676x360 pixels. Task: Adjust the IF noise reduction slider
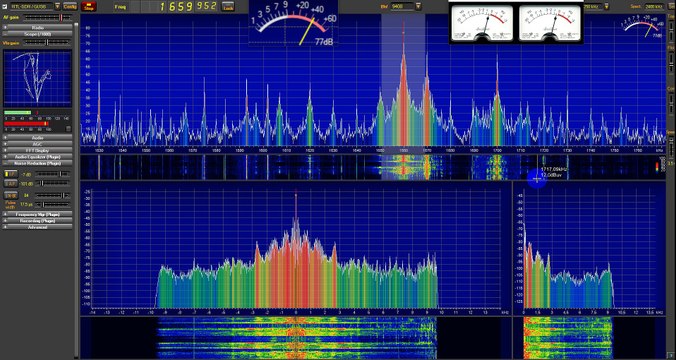coord(52,174)
